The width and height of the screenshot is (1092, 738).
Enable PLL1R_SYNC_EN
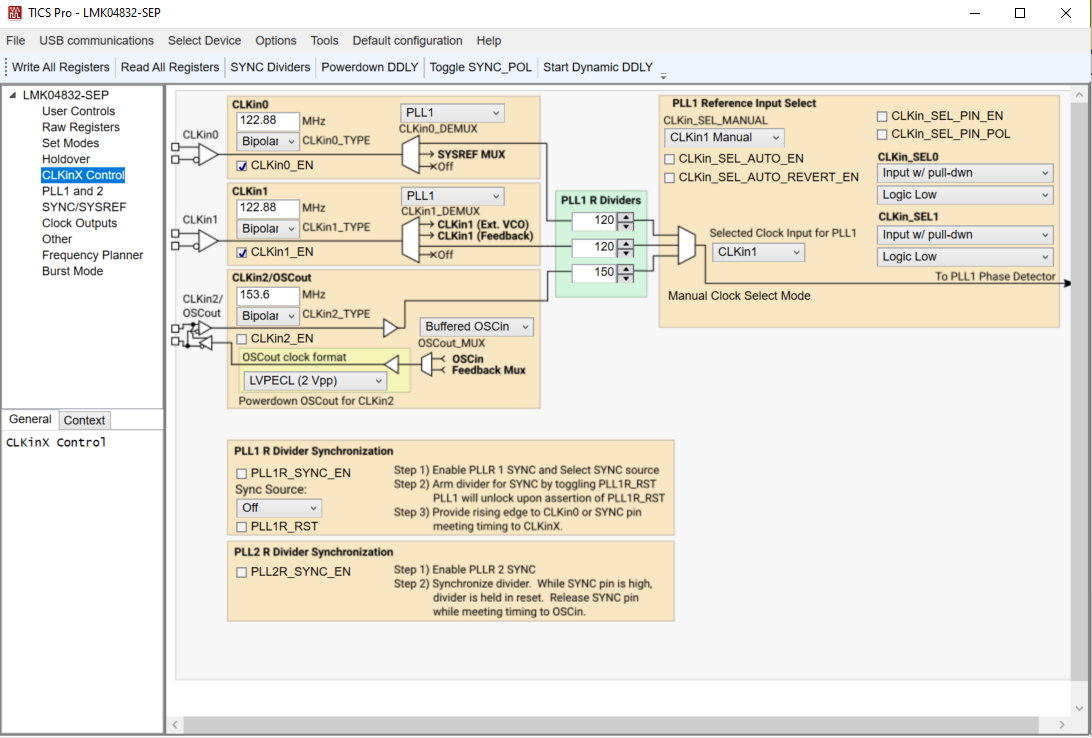pyautogui.click(x=240, y=473)
